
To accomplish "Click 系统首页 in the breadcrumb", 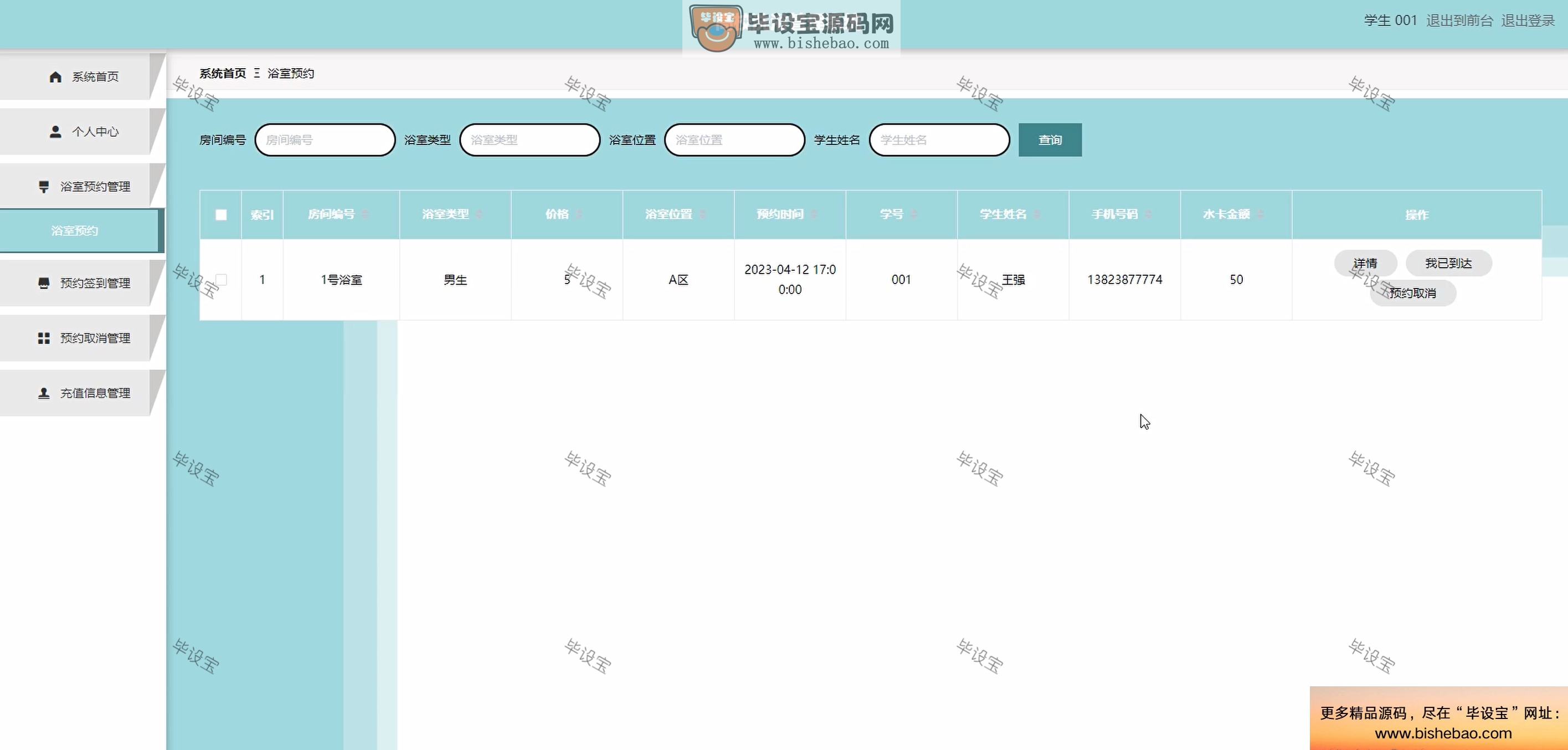I will click(223, 73).
